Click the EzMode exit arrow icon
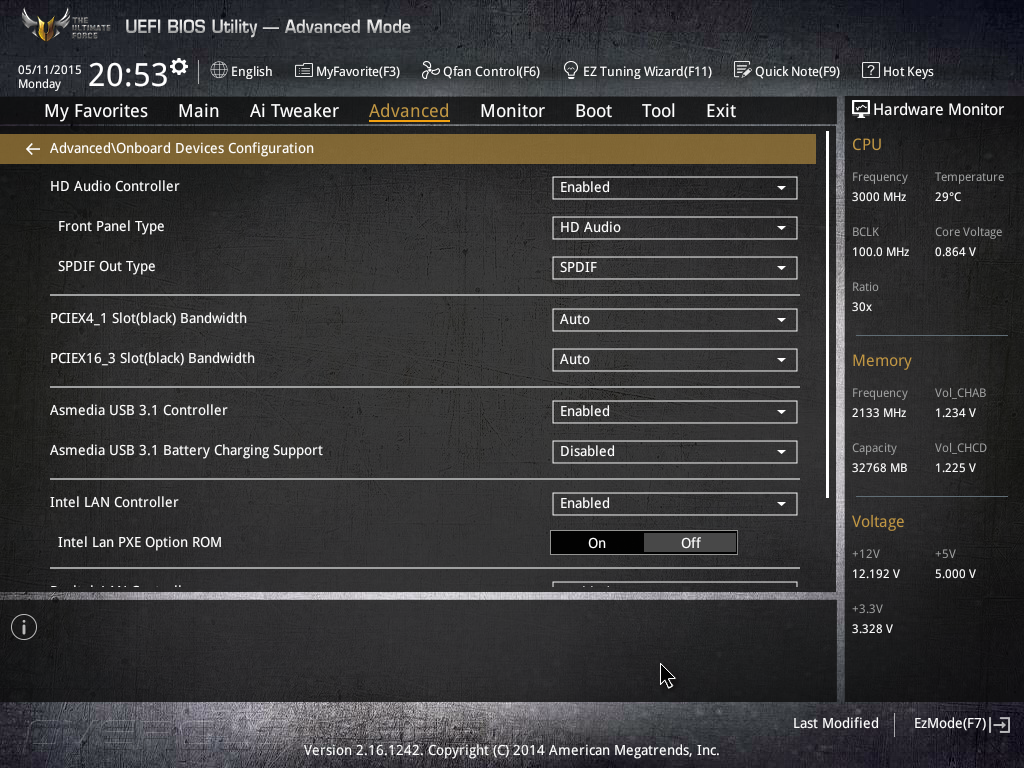 [1001, 724]
